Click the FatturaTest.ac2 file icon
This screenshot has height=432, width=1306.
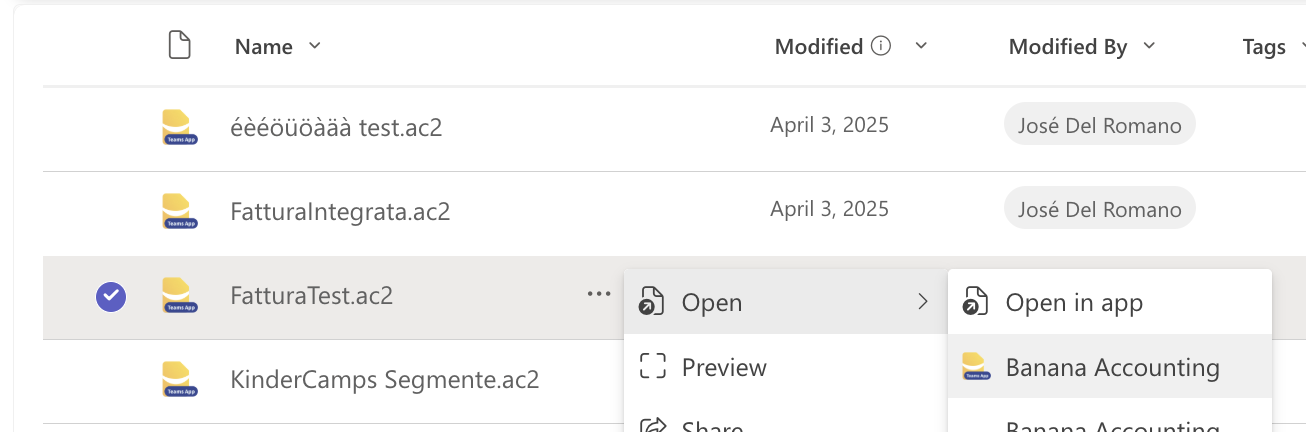click(x=179, y=296)
